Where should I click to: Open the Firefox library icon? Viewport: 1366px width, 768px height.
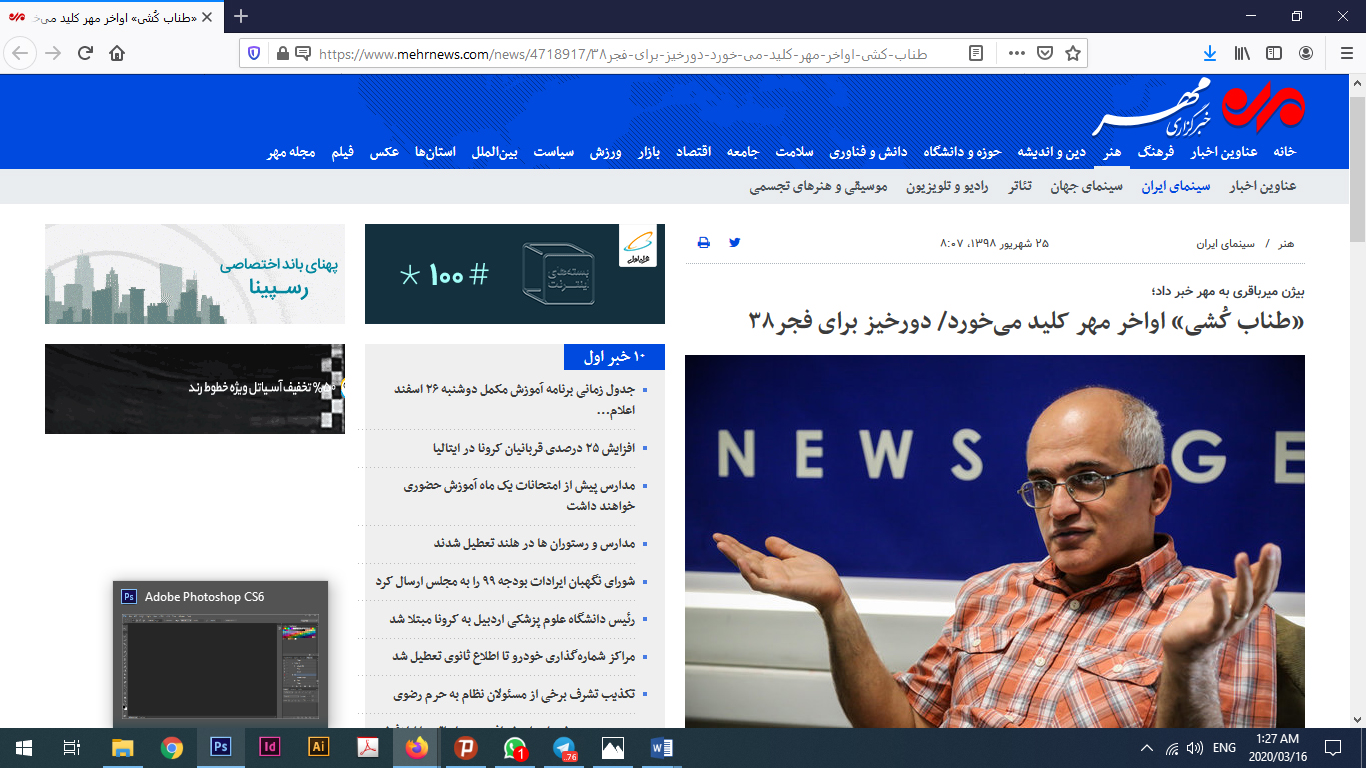point(1241,53)
